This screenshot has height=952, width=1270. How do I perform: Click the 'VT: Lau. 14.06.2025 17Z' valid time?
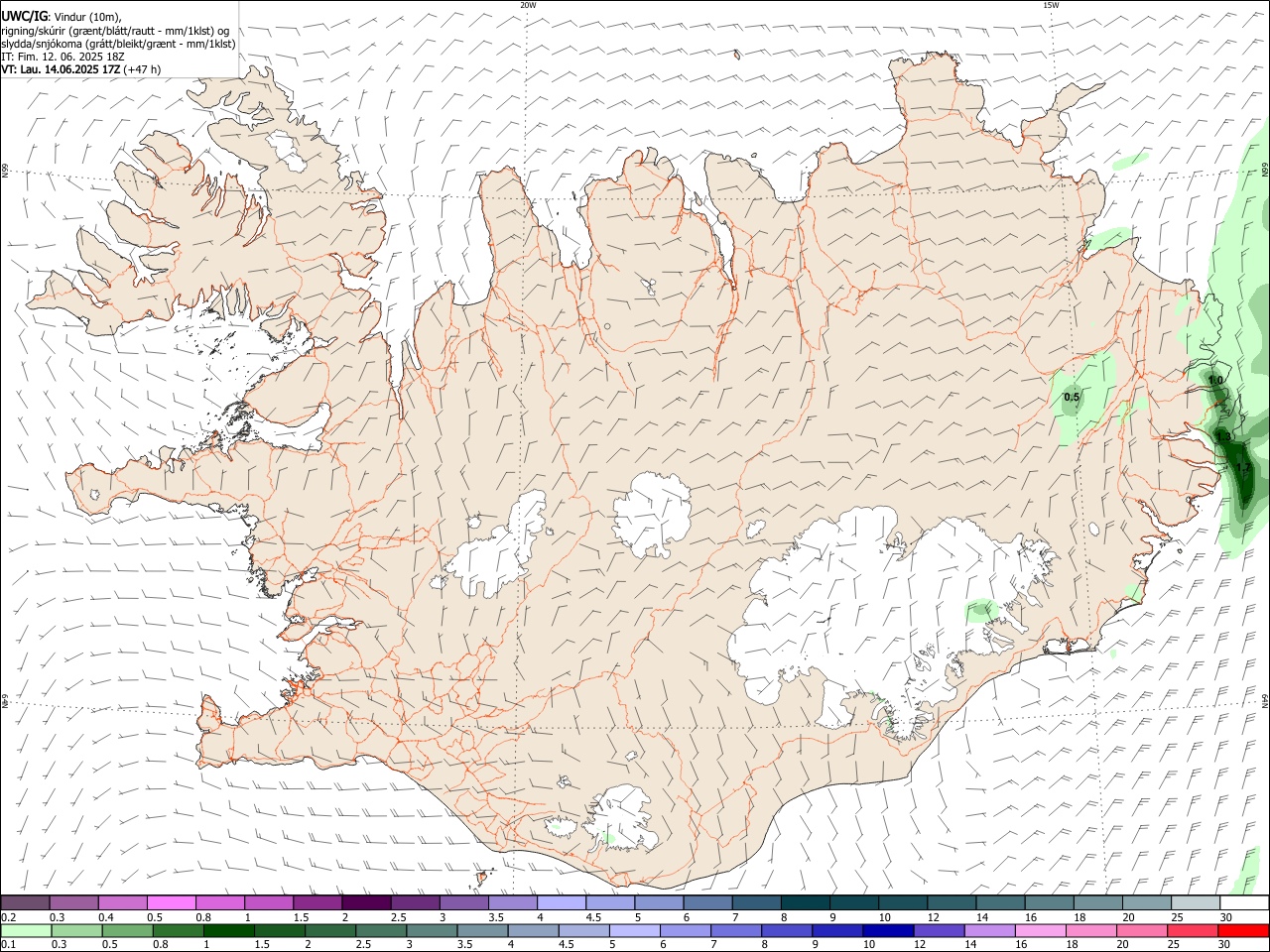[x=60, y=69]
